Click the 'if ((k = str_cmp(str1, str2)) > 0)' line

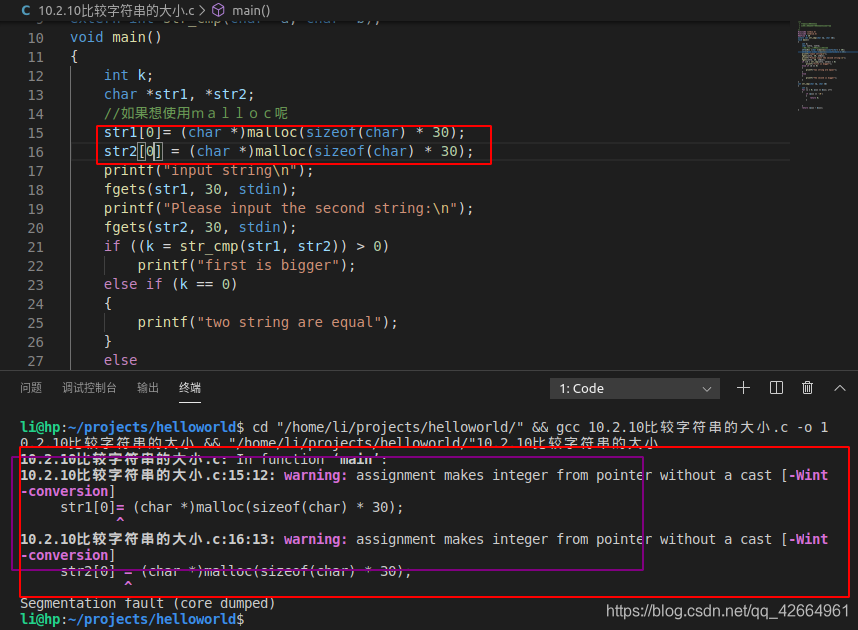[x=246, y=246]
